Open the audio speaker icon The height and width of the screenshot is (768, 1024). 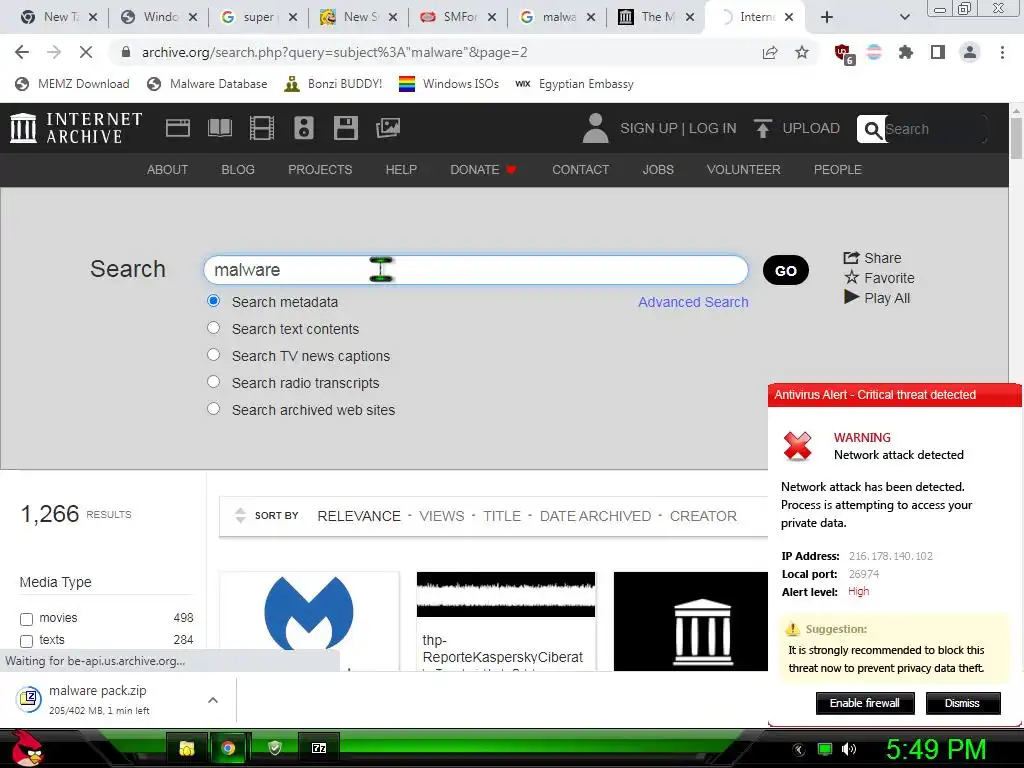pos(304,128)
